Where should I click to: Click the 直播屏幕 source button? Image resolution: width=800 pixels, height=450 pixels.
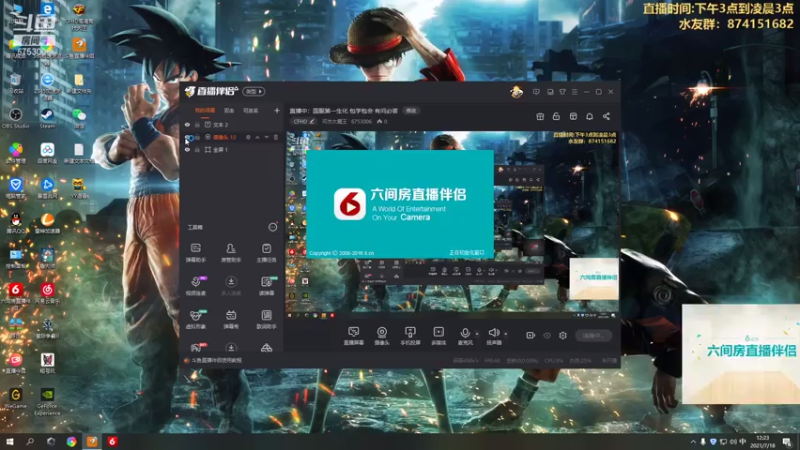(x=354, y=336)
